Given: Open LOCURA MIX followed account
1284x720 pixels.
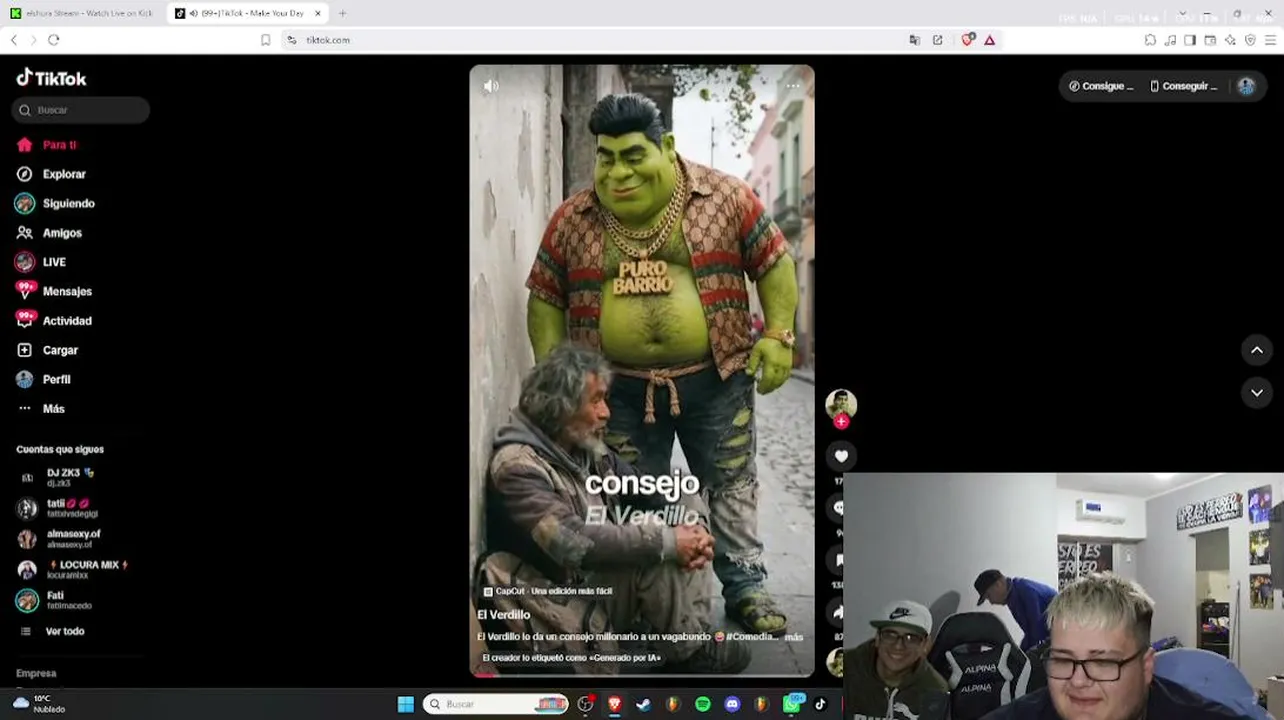Looking at the screenshot, I should (x=73, y=570).
